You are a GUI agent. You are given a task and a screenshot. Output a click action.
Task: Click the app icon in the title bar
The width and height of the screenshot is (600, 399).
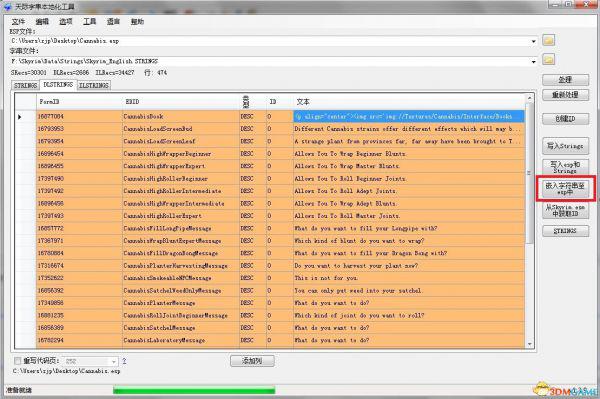pyautogui.click(x=7, y=7)
